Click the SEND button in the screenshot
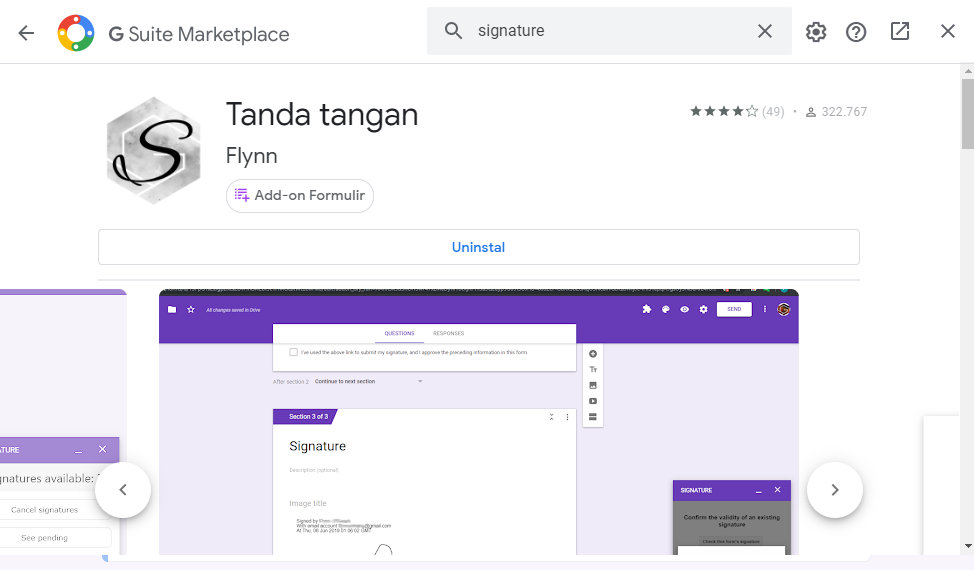974x570 pixels. click(x=734, y=309)
